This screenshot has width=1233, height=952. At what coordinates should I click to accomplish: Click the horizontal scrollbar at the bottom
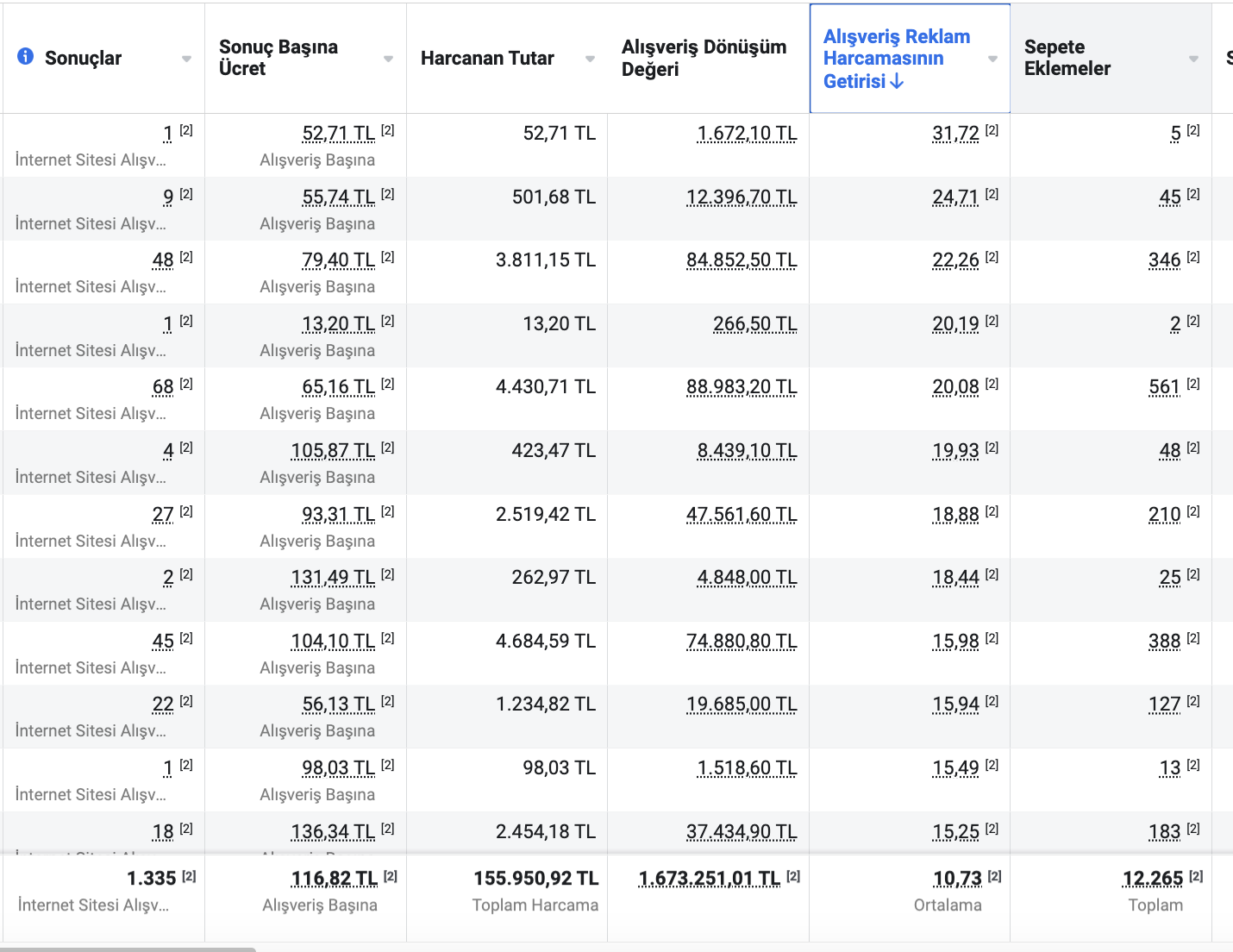point(128,949)
